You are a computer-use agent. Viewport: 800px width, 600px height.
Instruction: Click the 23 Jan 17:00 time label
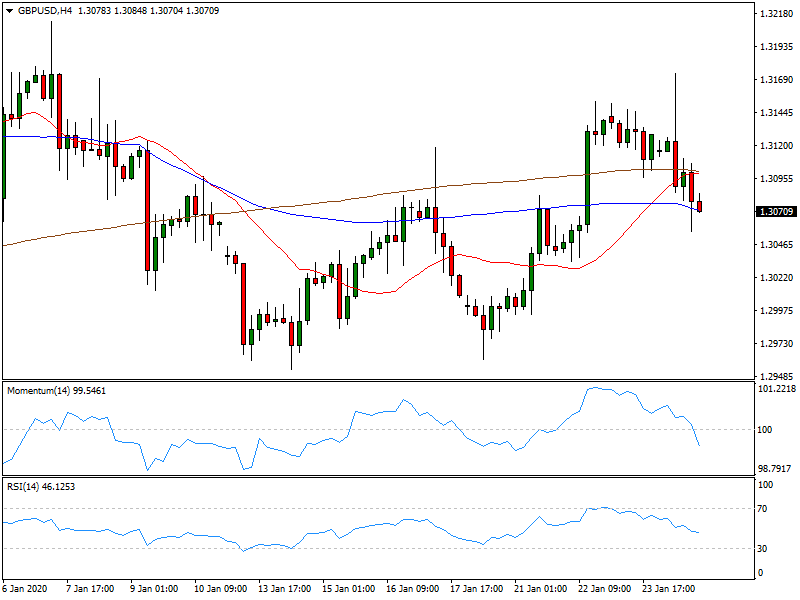coord(669,589)
